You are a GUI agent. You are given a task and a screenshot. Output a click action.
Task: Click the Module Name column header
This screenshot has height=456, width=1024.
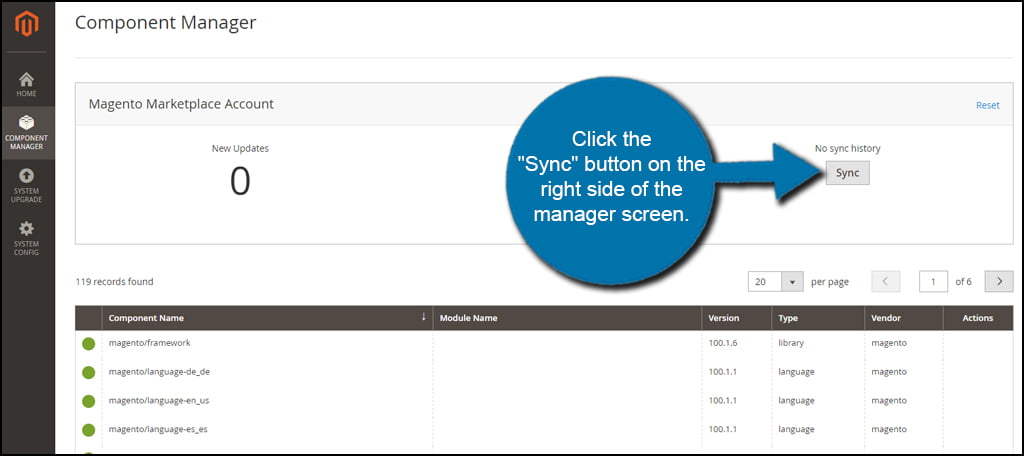(x=567, y=318)
